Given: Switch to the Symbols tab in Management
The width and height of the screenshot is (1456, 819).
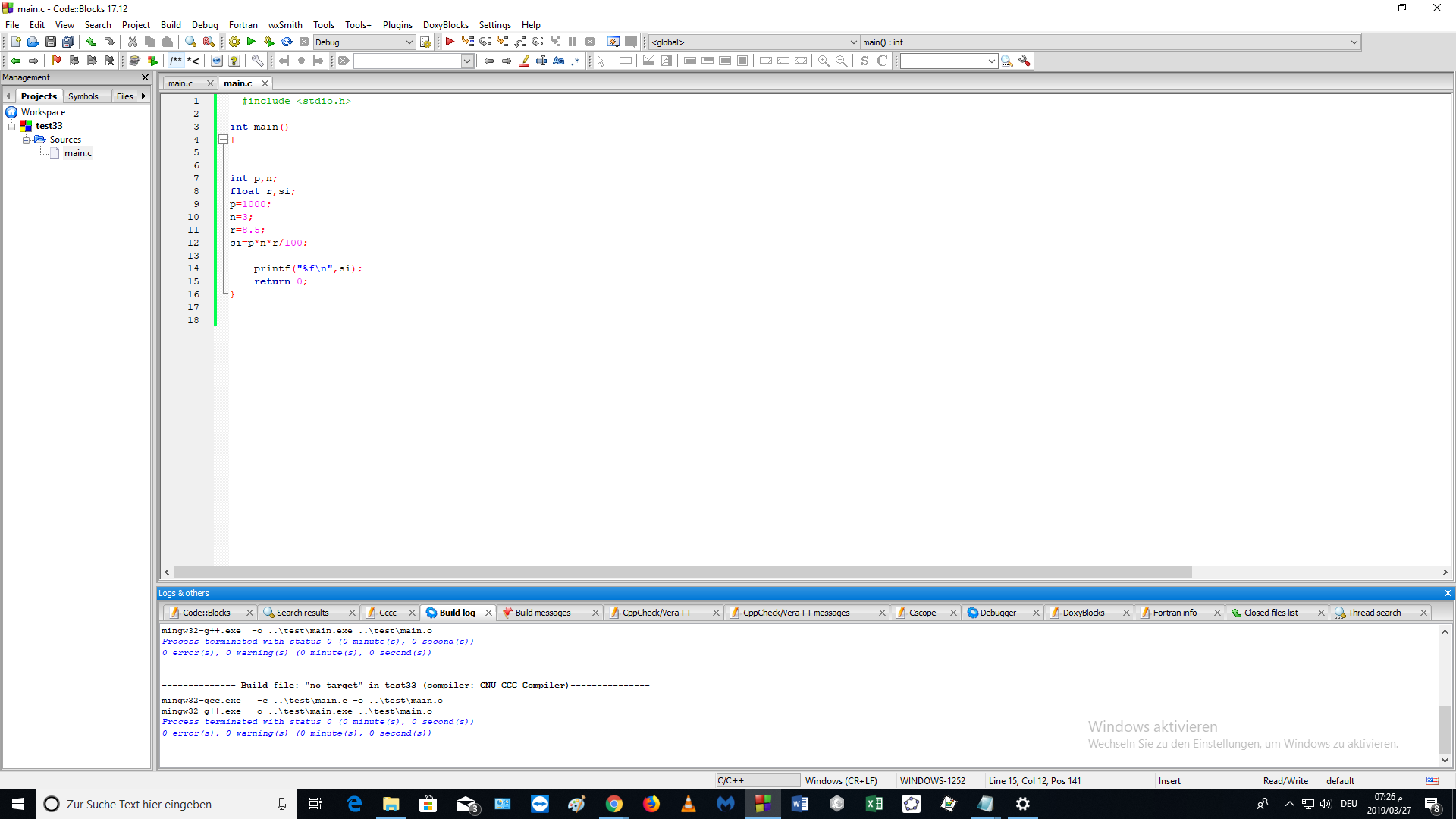Looking at the screenshot, I should 83,96.
